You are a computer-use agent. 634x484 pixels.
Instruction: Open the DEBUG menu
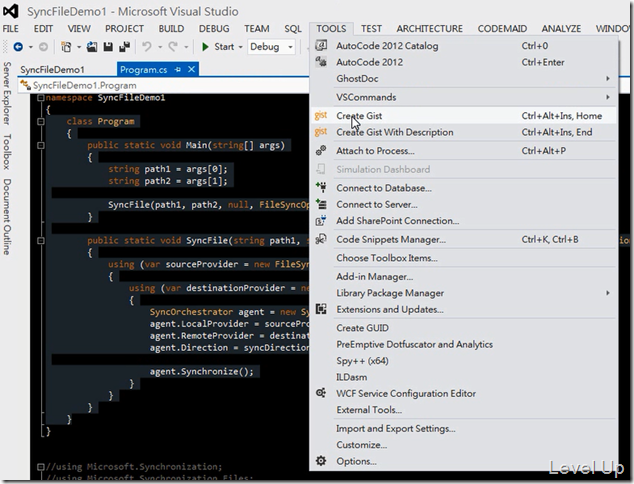click(214, 29)
